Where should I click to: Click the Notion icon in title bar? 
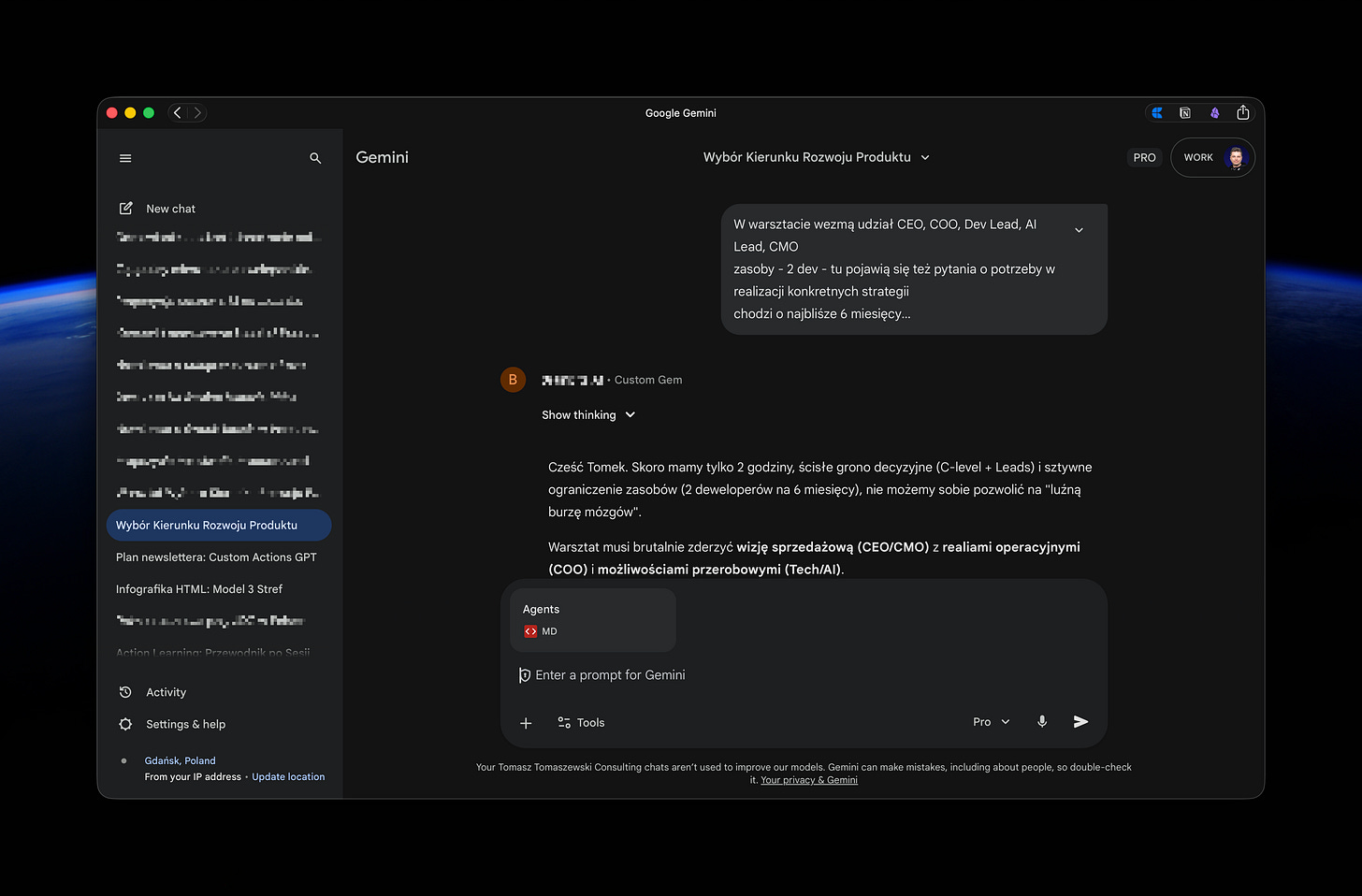click(x=1185, y=113)
